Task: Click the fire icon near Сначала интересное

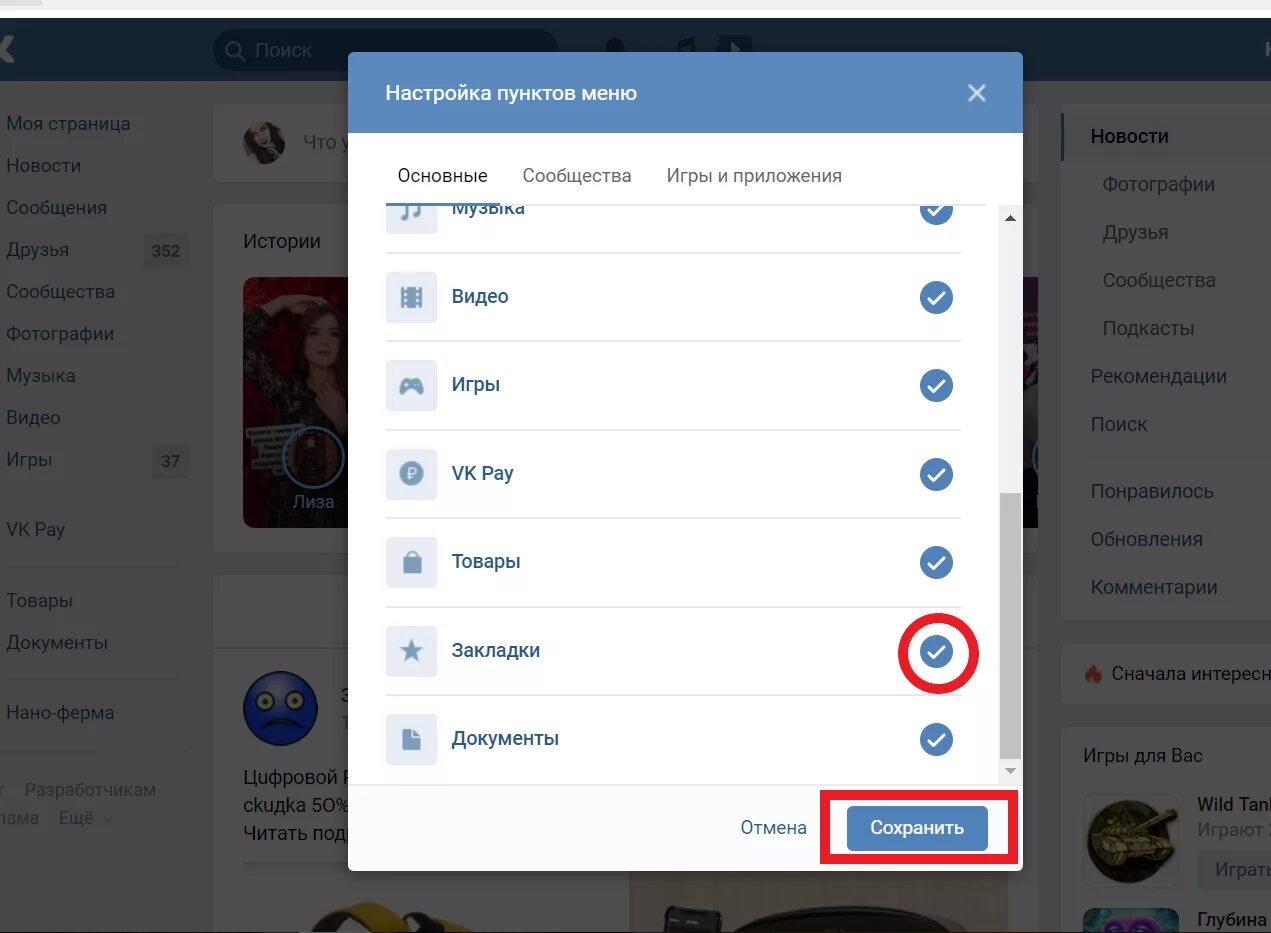Action: (x=1093, y=674)
